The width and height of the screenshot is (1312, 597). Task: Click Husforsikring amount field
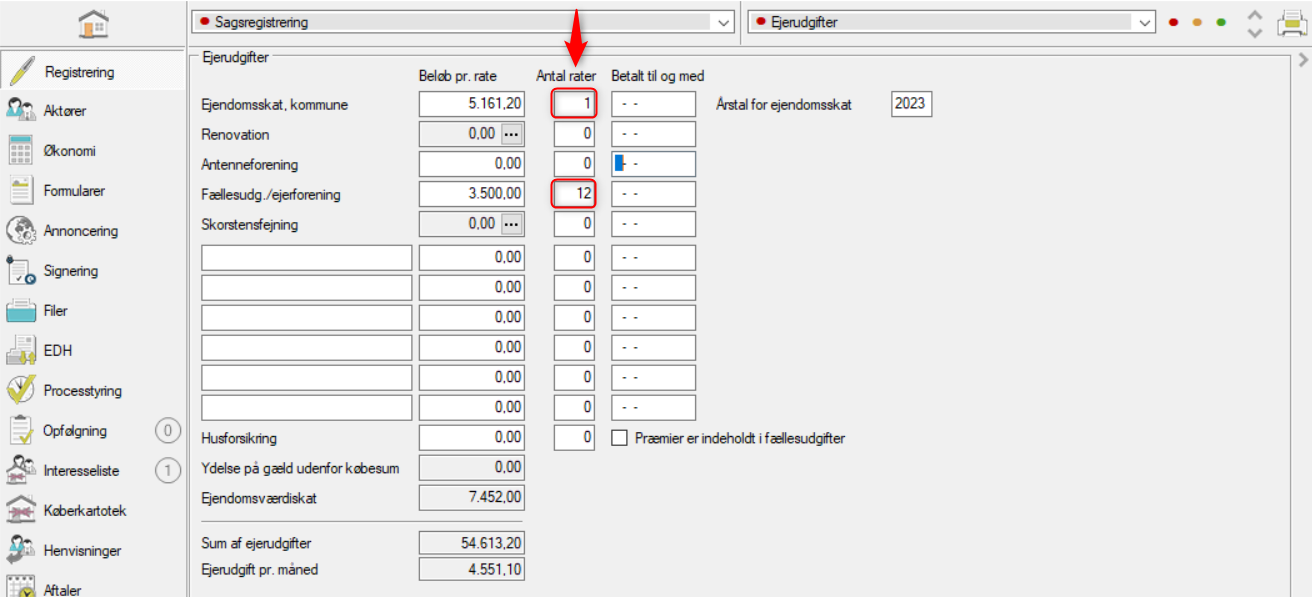472,437
